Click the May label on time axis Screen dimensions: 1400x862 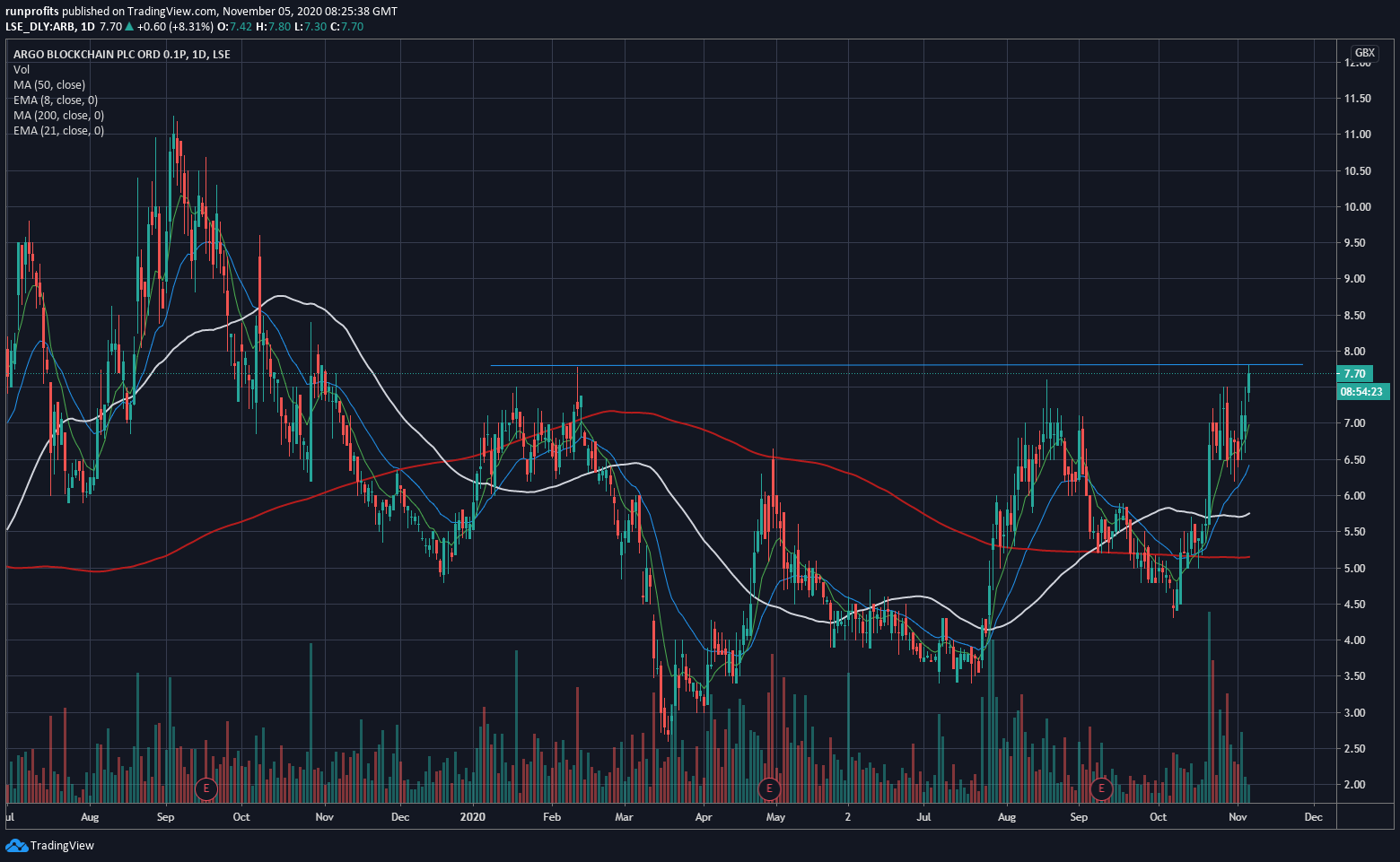(x=775, y=817)
